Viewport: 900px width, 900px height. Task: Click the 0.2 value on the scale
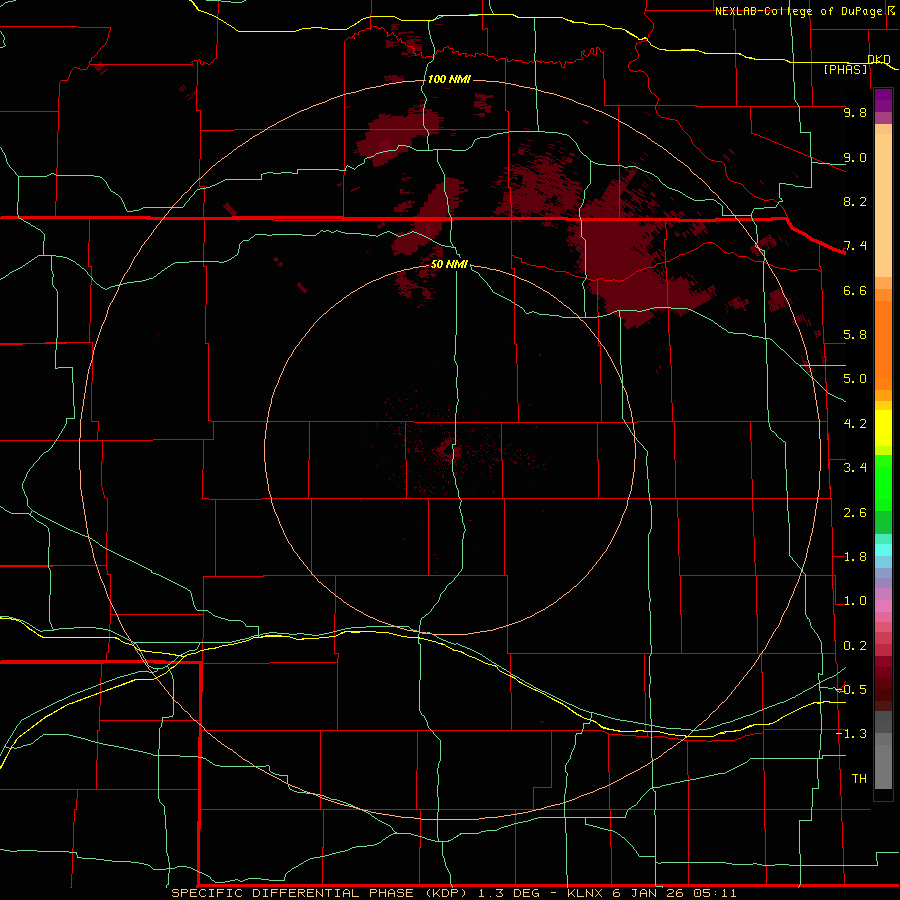855,646
